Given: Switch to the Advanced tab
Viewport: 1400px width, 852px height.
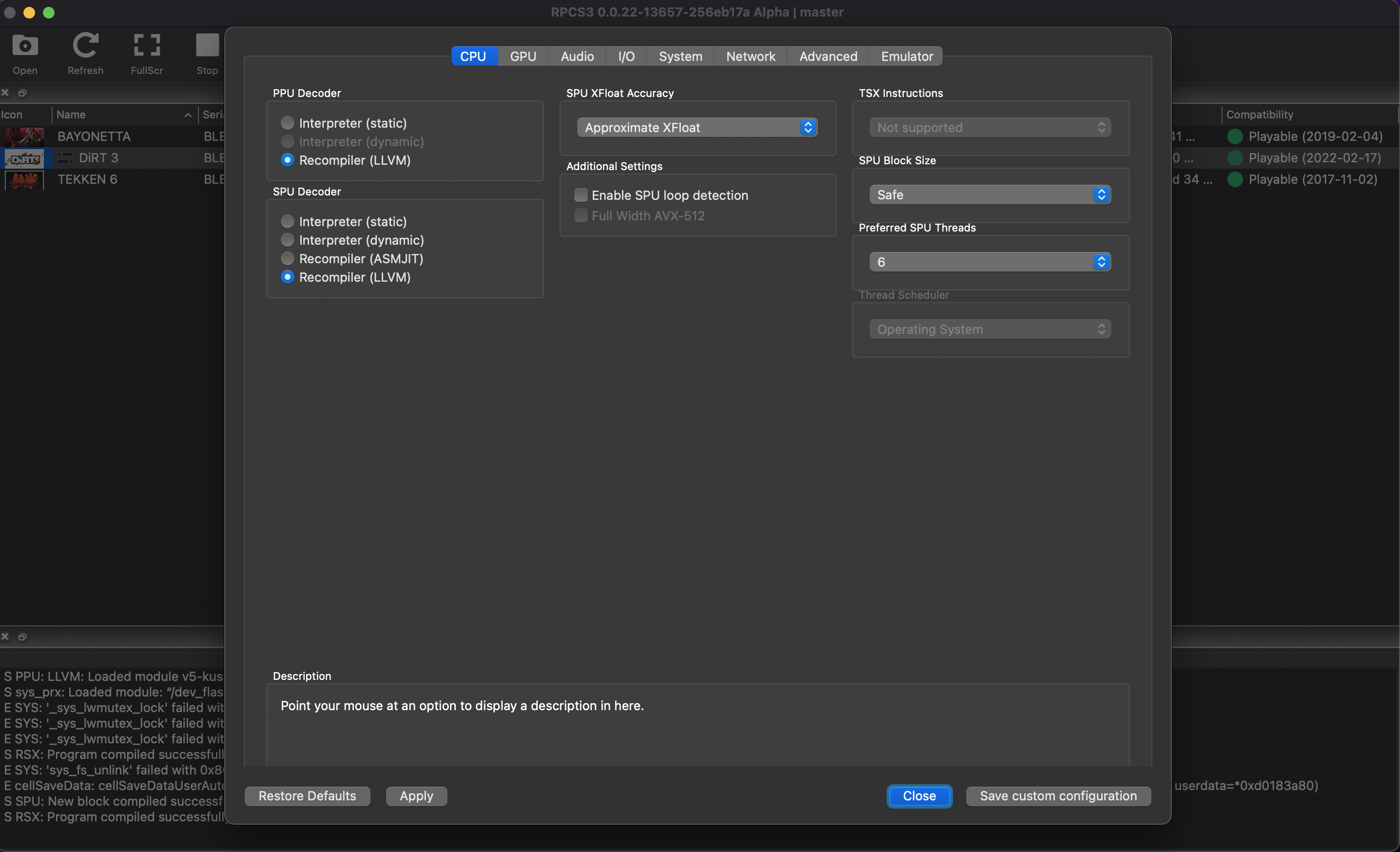Looking at the screenshot, I should (x=828, y=56).
